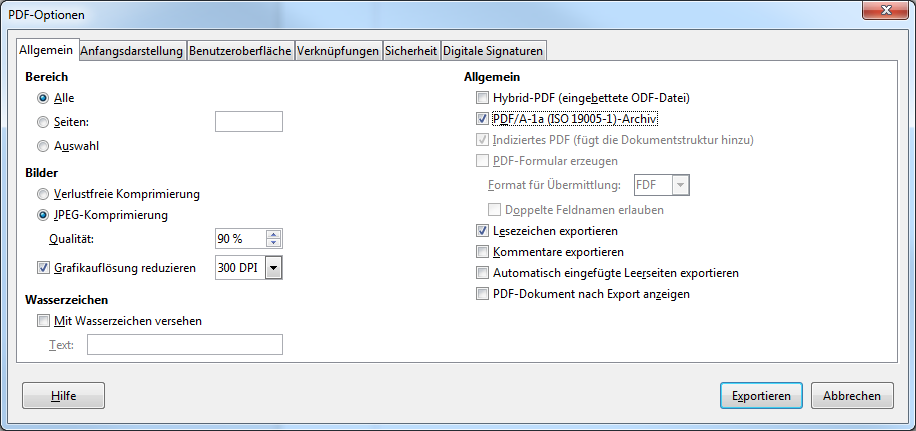Select Verlustfreie Komprimierung option
The width and height of the screenshot is (916, 431).
tap(43, 194)
